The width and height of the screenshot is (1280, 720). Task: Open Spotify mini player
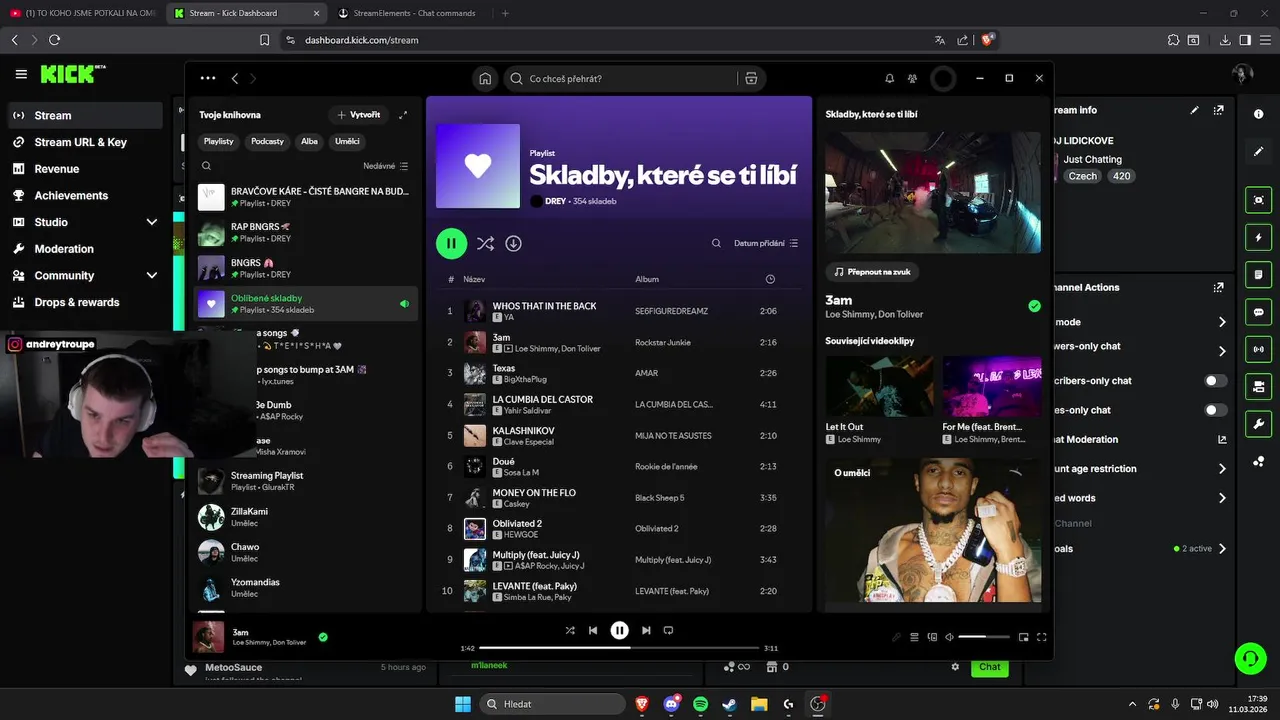click(x=1023, y=637)
